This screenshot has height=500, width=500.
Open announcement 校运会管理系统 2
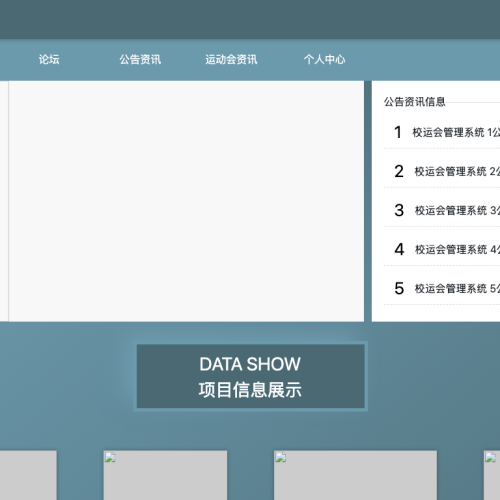click(x=457, y=171)
